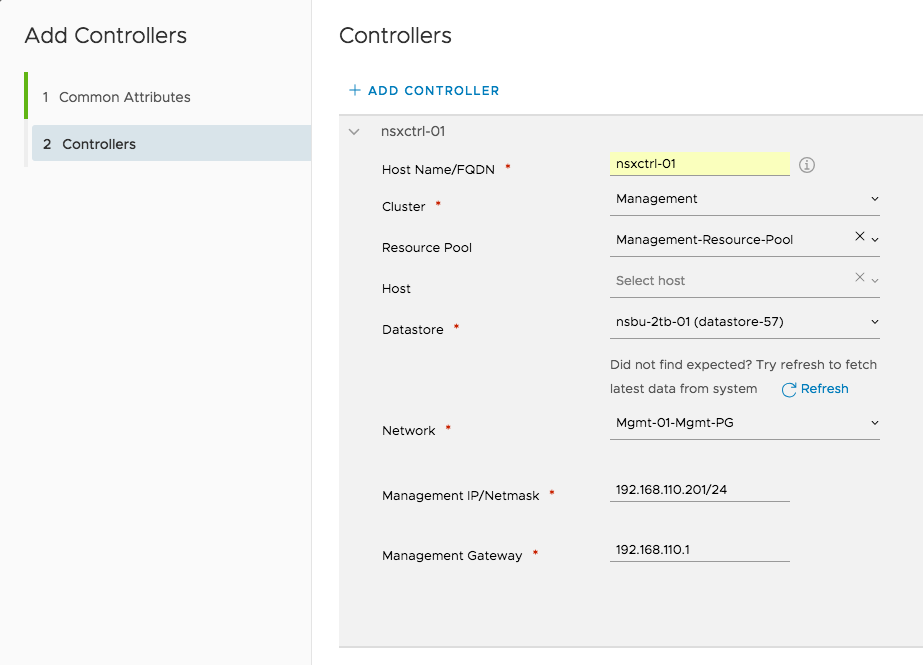Viewport: 923px width, 665px height.
Task: Click the Management IP/Netmask field
Action: (699, 490)
